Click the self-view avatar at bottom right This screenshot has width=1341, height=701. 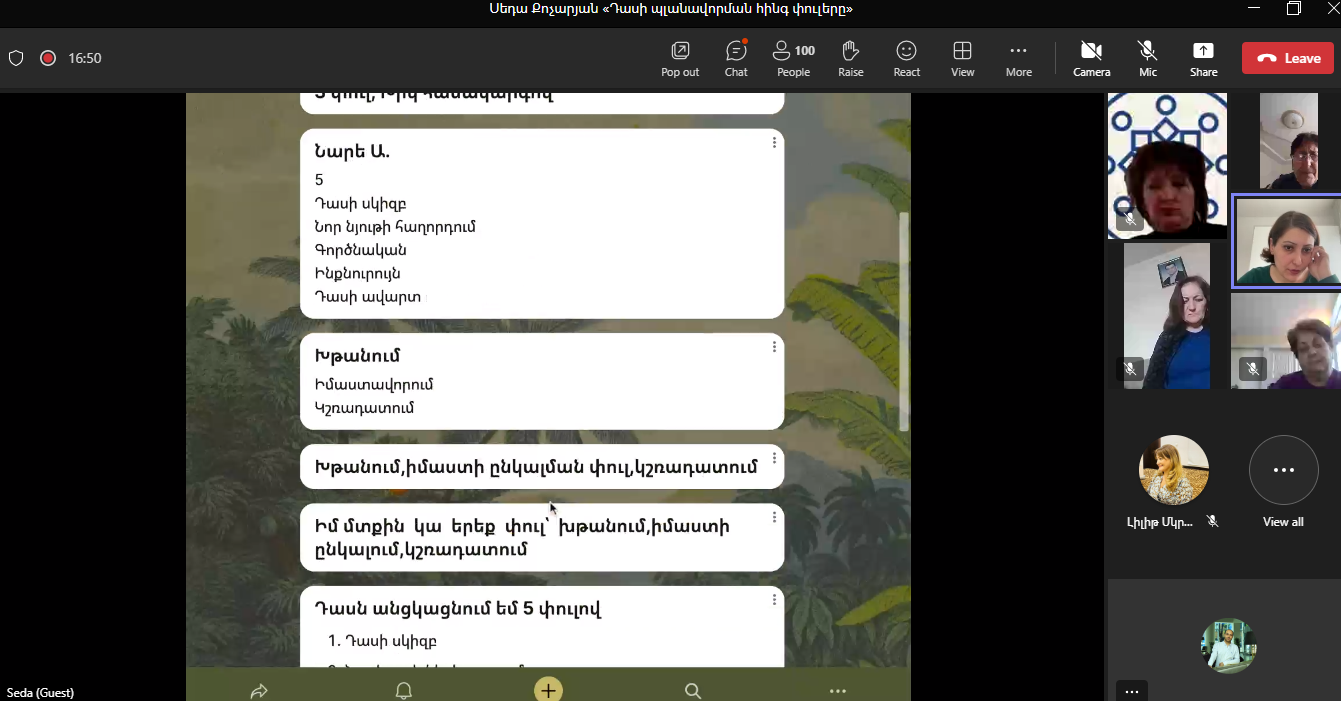point(1228,645)
